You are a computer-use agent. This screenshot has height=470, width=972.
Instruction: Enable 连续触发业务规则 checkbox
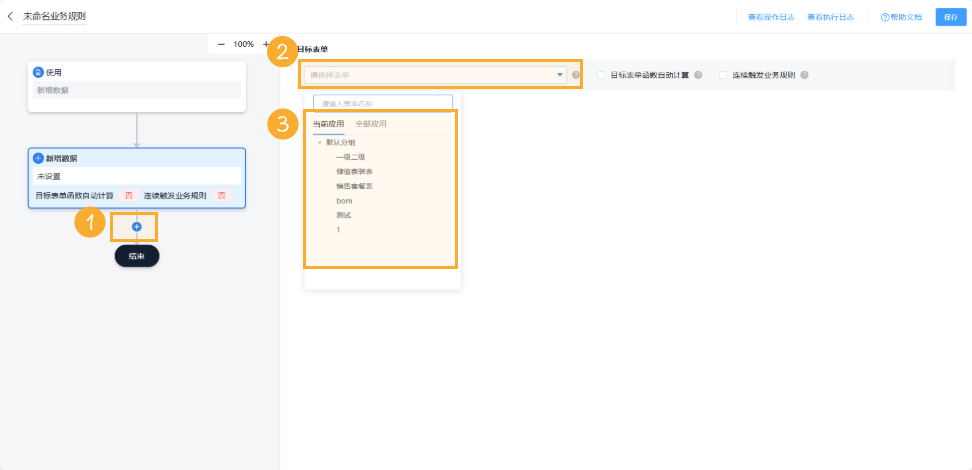pyautogui.click(x=723, y=75)
